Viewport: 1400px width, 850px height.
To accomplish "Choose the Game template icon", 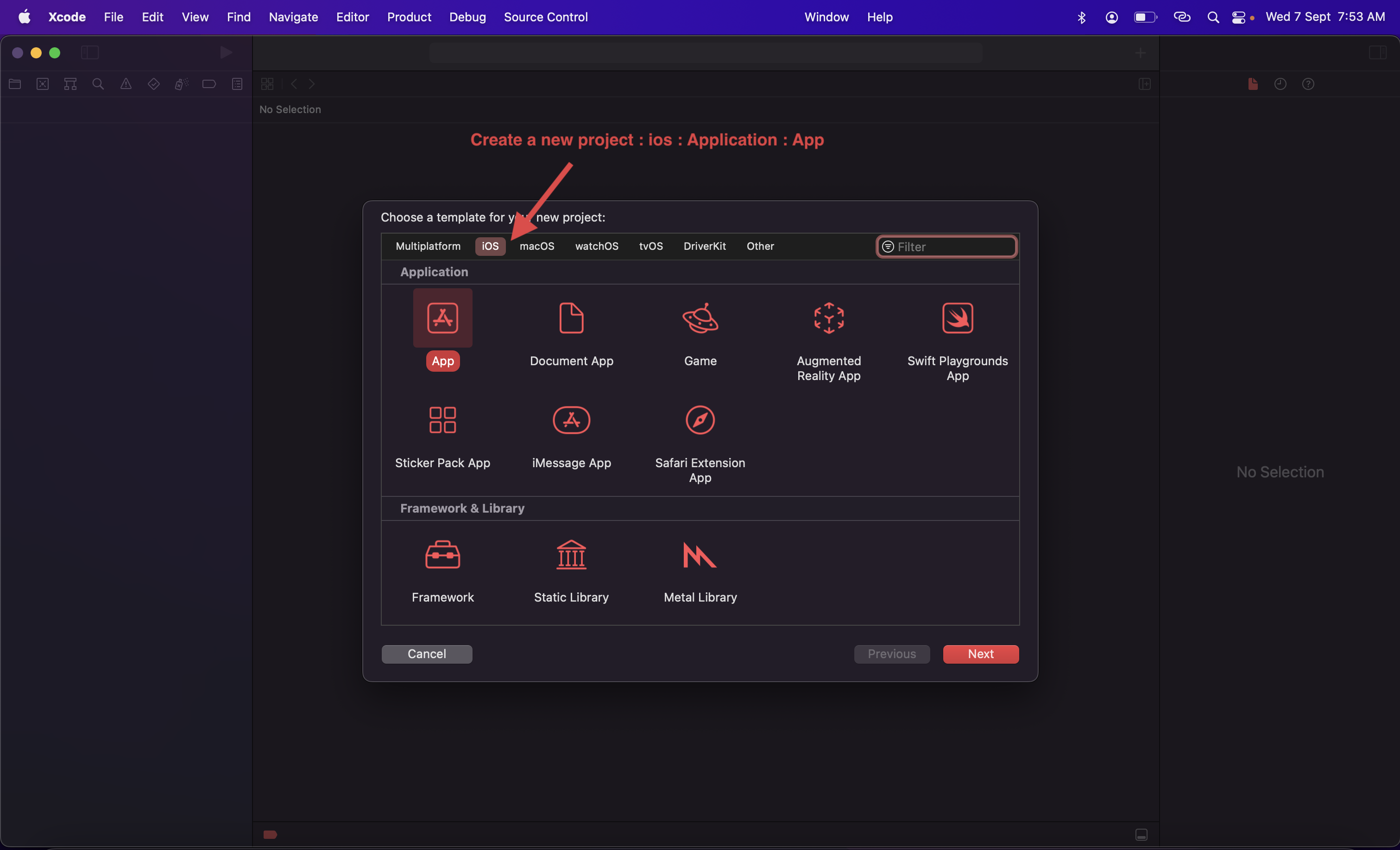I will click(x=700, y=318).
